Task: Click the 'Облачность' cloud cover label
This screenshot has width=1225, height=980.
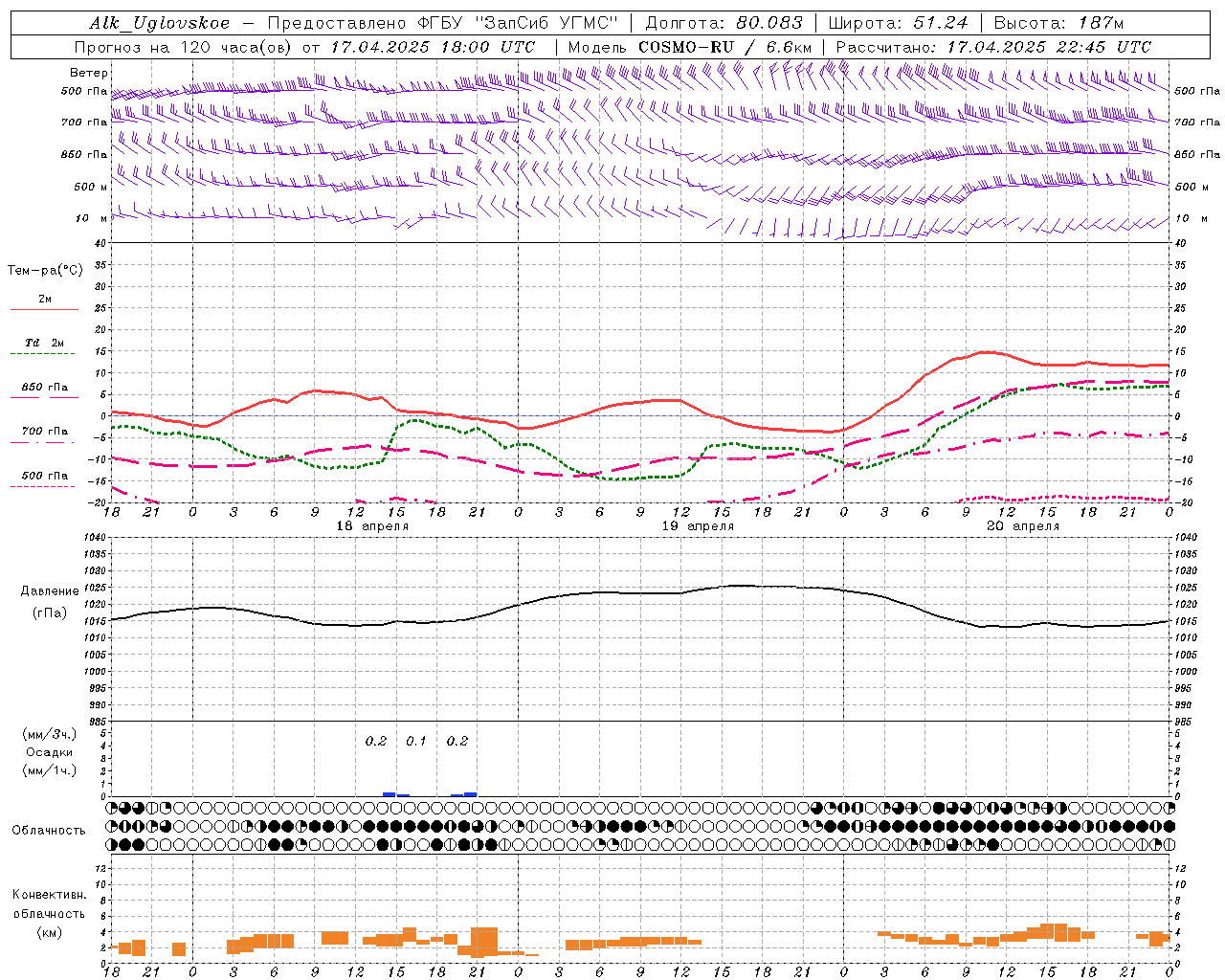Action: pyautogui.click(x=49, y=830)
